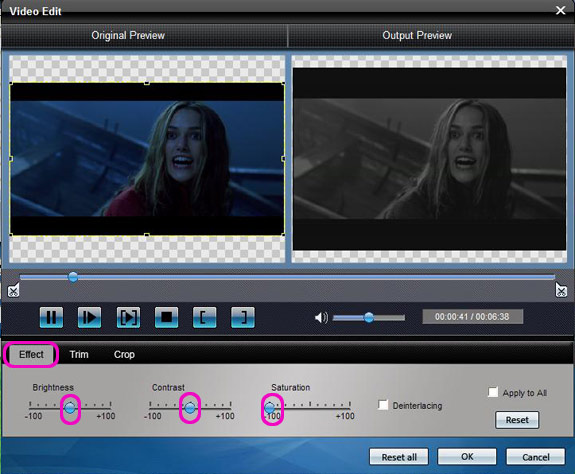Check the Apply to All option
Screen dimensions: 575x474
493,392
